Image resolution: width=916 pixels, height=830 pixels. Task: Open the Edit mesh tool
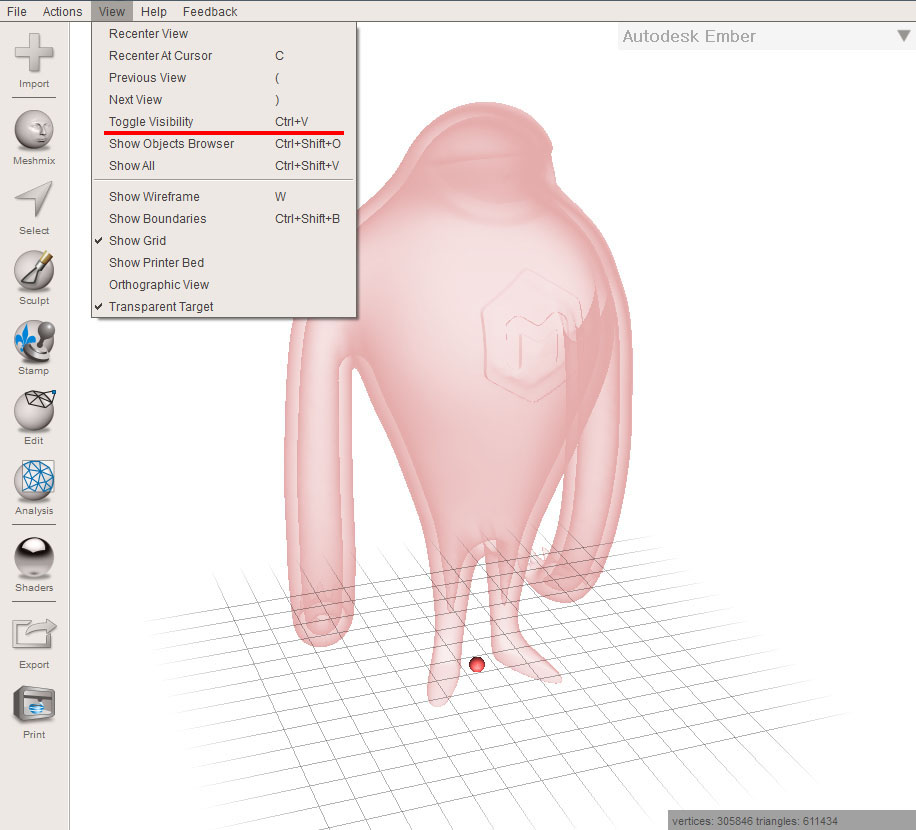[x=34, y=410]
